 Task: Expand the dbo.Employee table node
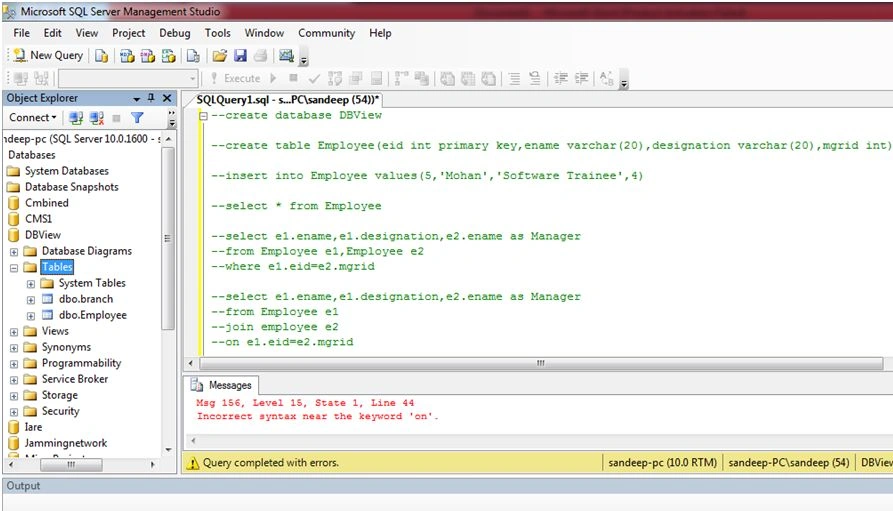[x=31, y=316]
